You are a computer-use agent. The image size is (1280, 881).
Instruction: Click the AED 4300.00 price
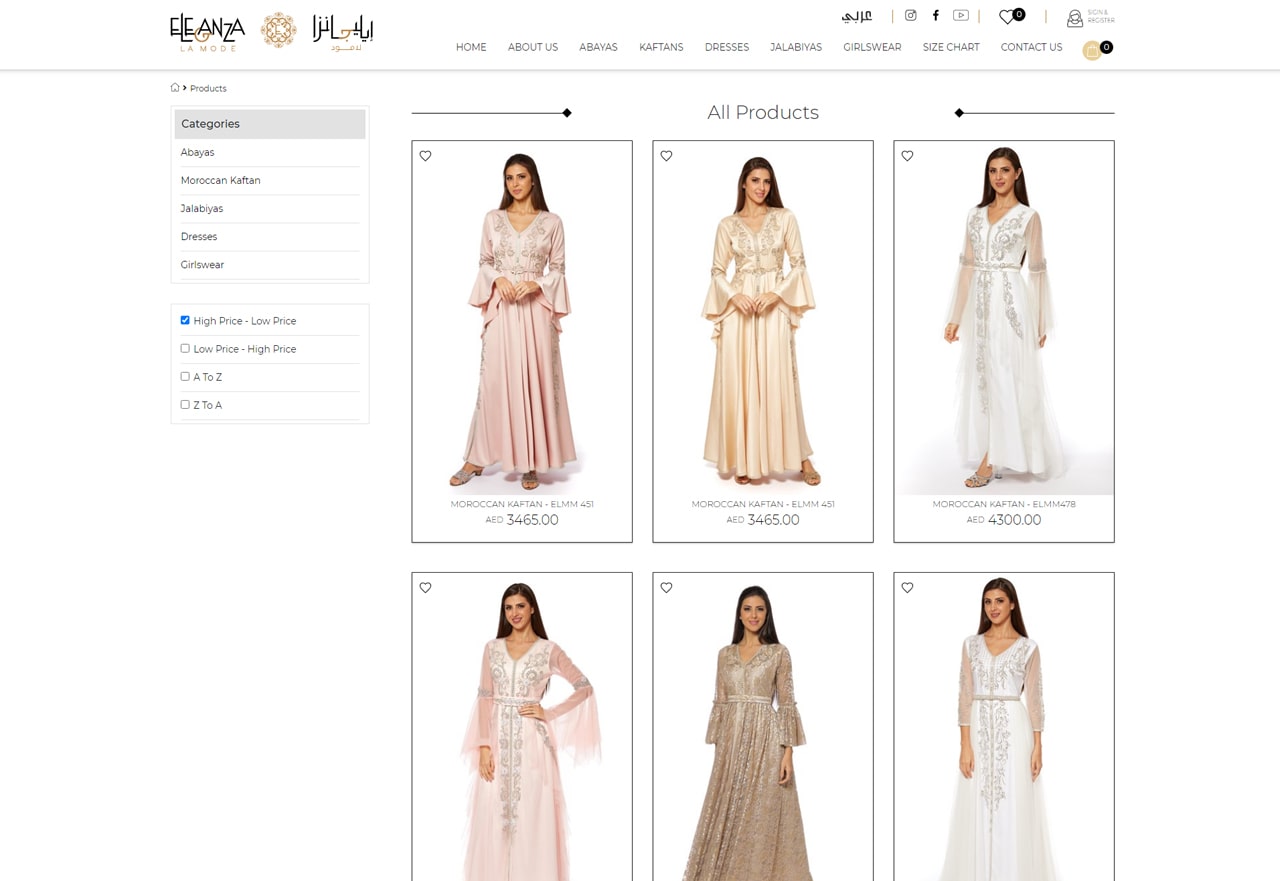pos(1004,520)
